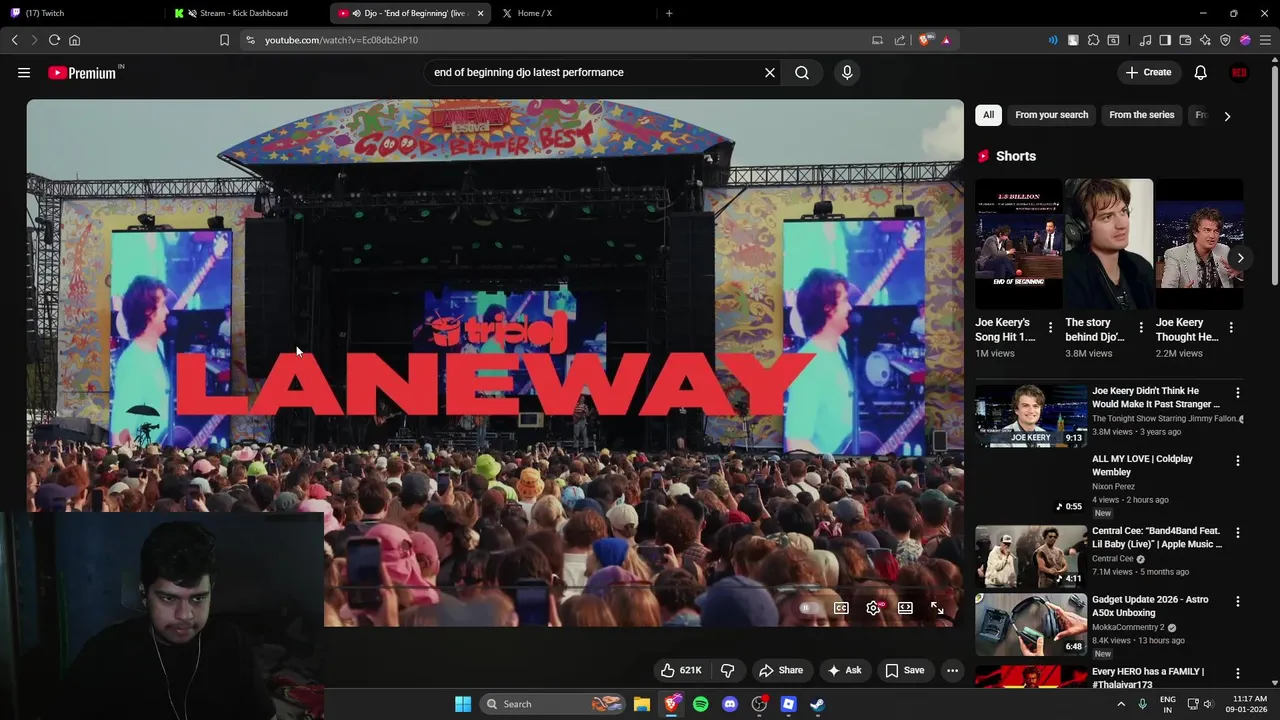Open options for Joe Keery Thought He short
This screenshot has height=720, width=1280.
pos(1231,328)
